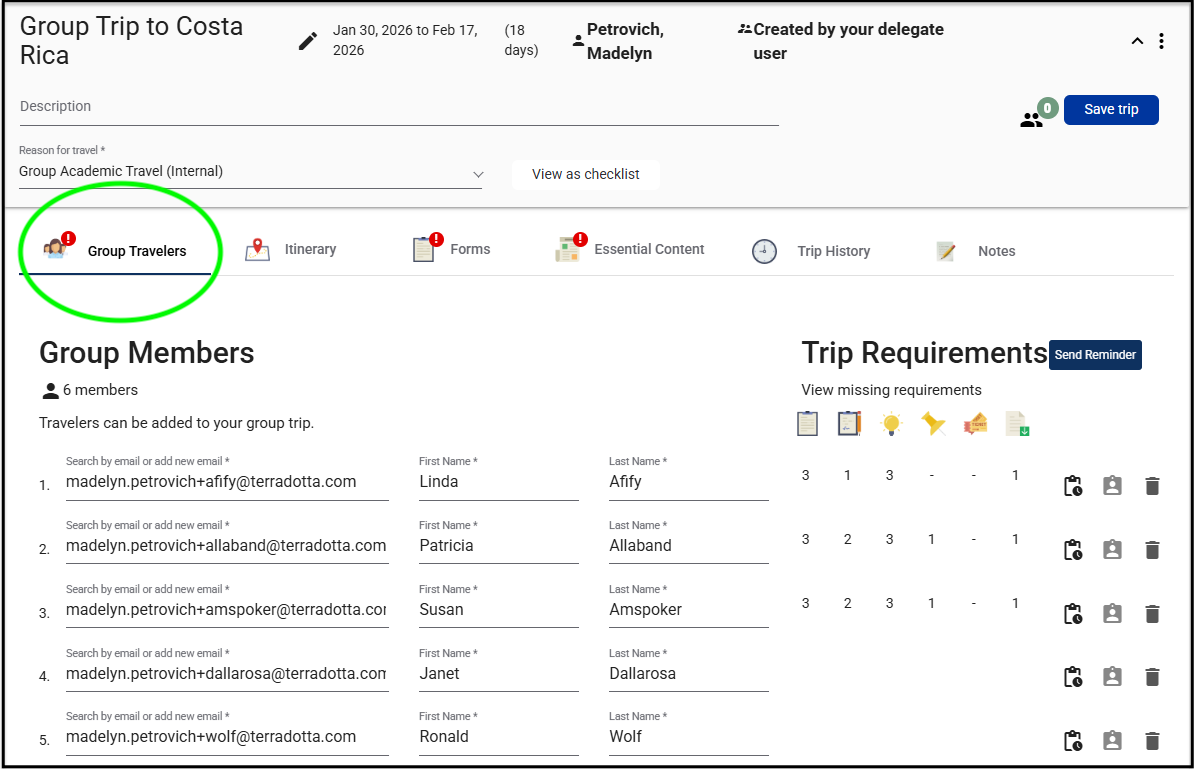Click the Last Name field containing Allaband
The width and height of the screenshot is (1194, 769).
[688, 546]
